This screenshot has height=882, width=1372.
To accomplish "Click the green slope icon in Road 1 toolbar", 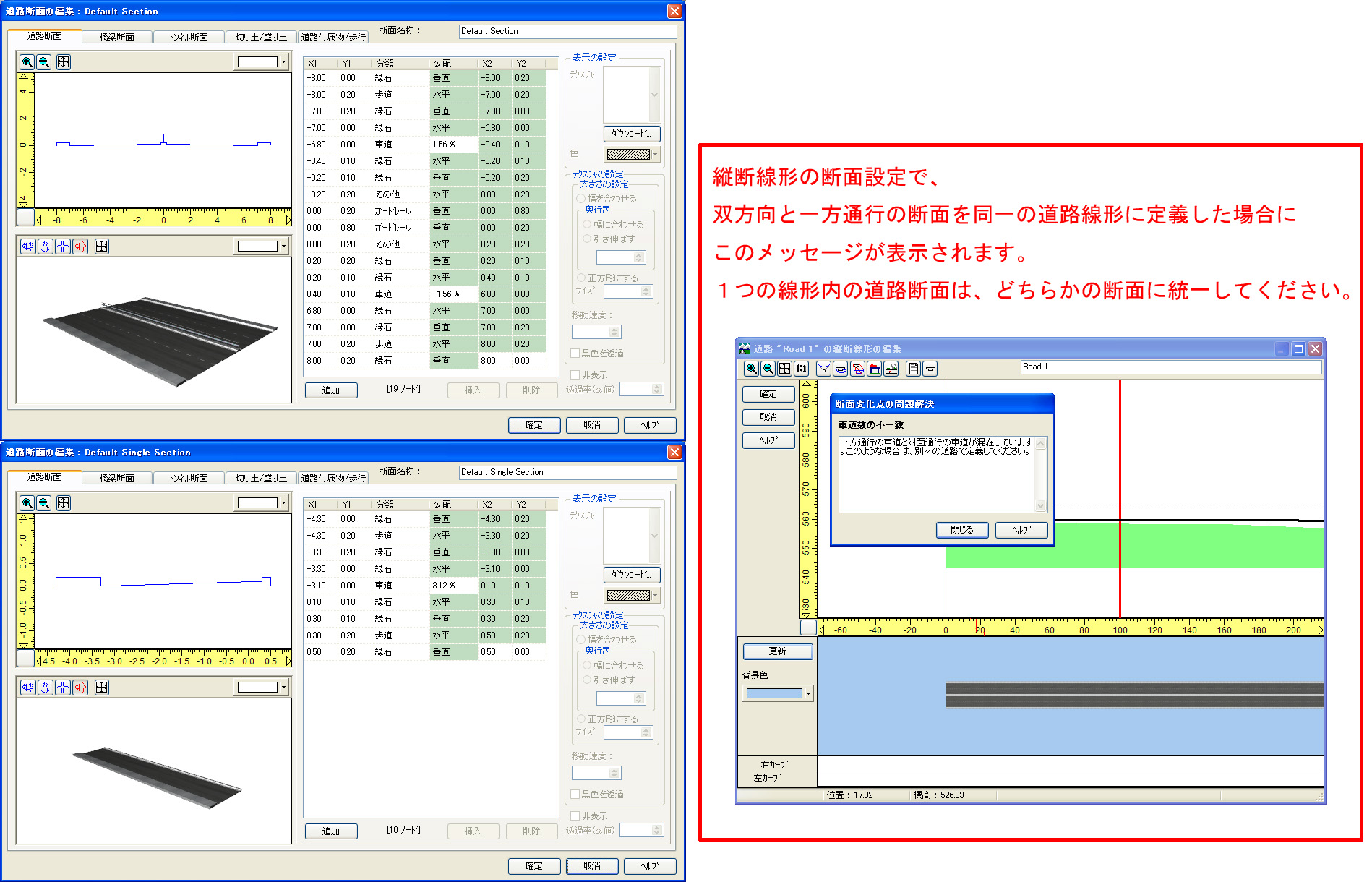I will tap(891, 369).
